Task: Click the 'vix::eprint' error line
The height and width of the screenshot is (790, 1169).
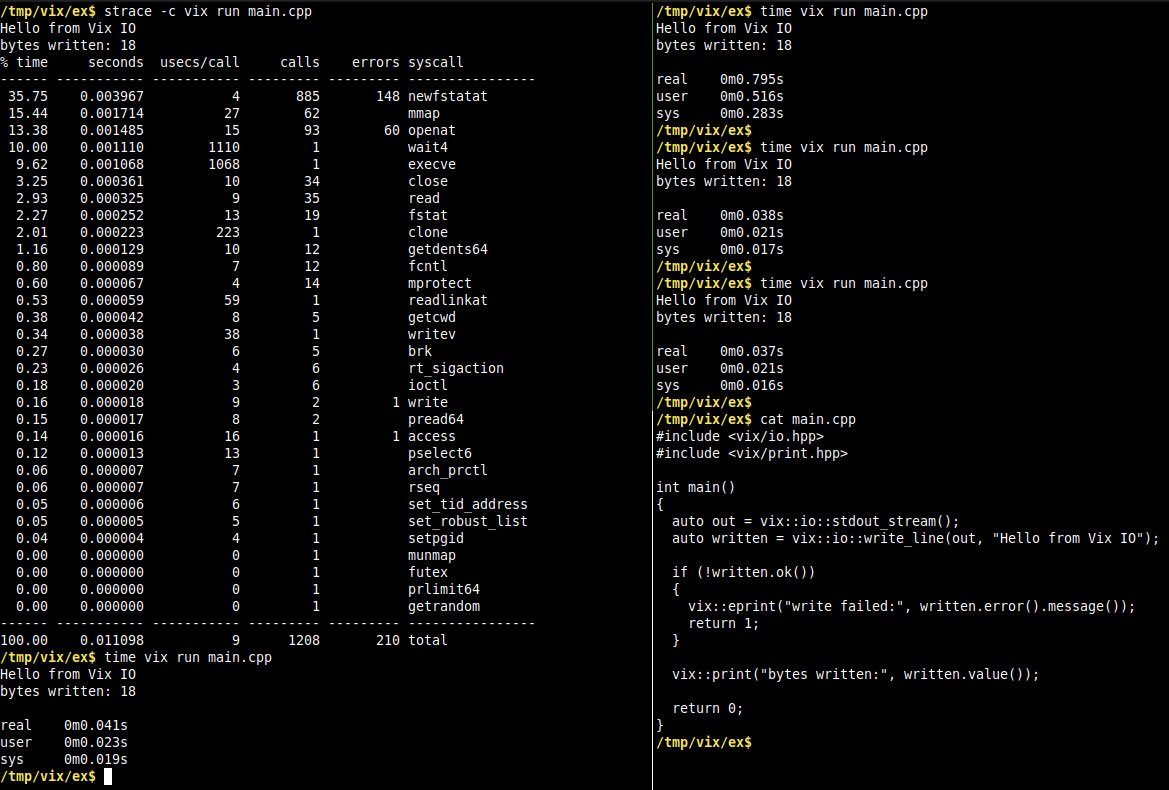Action: (911, 606)
